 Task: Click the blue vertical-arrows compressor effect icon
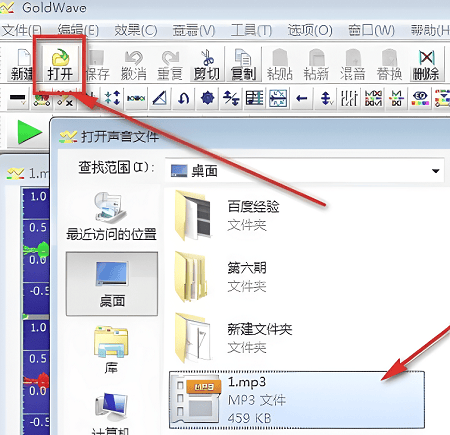tap(112, 98)
